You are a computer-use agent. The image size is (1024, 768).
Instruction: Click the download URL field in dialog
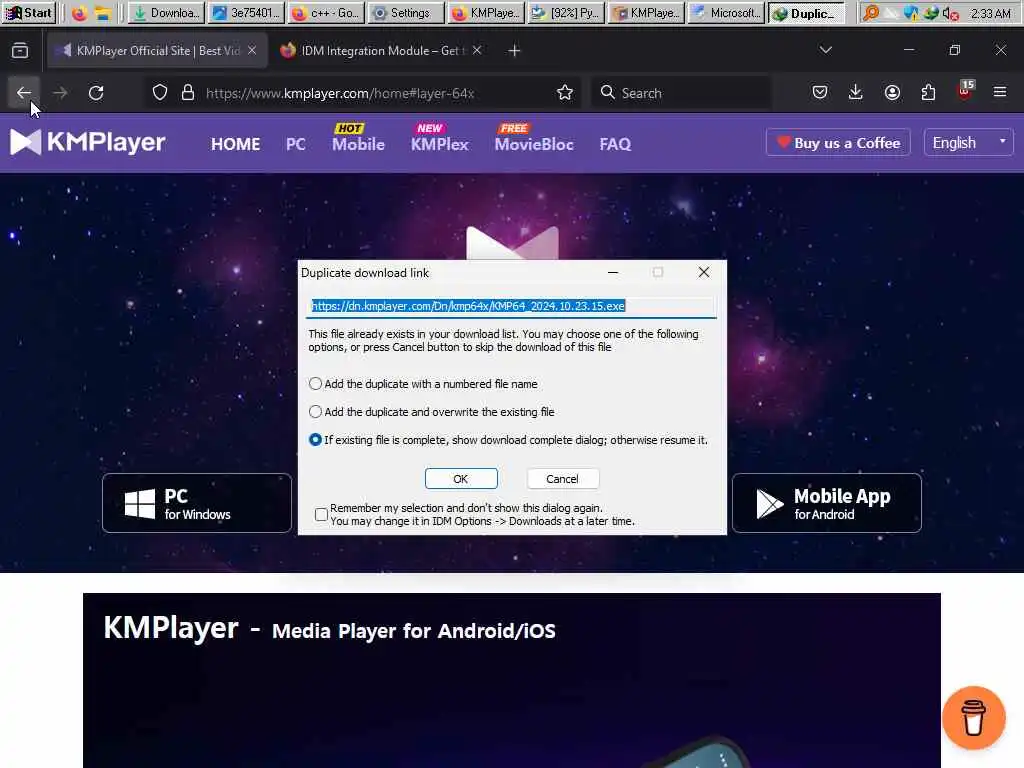point(511,306)
